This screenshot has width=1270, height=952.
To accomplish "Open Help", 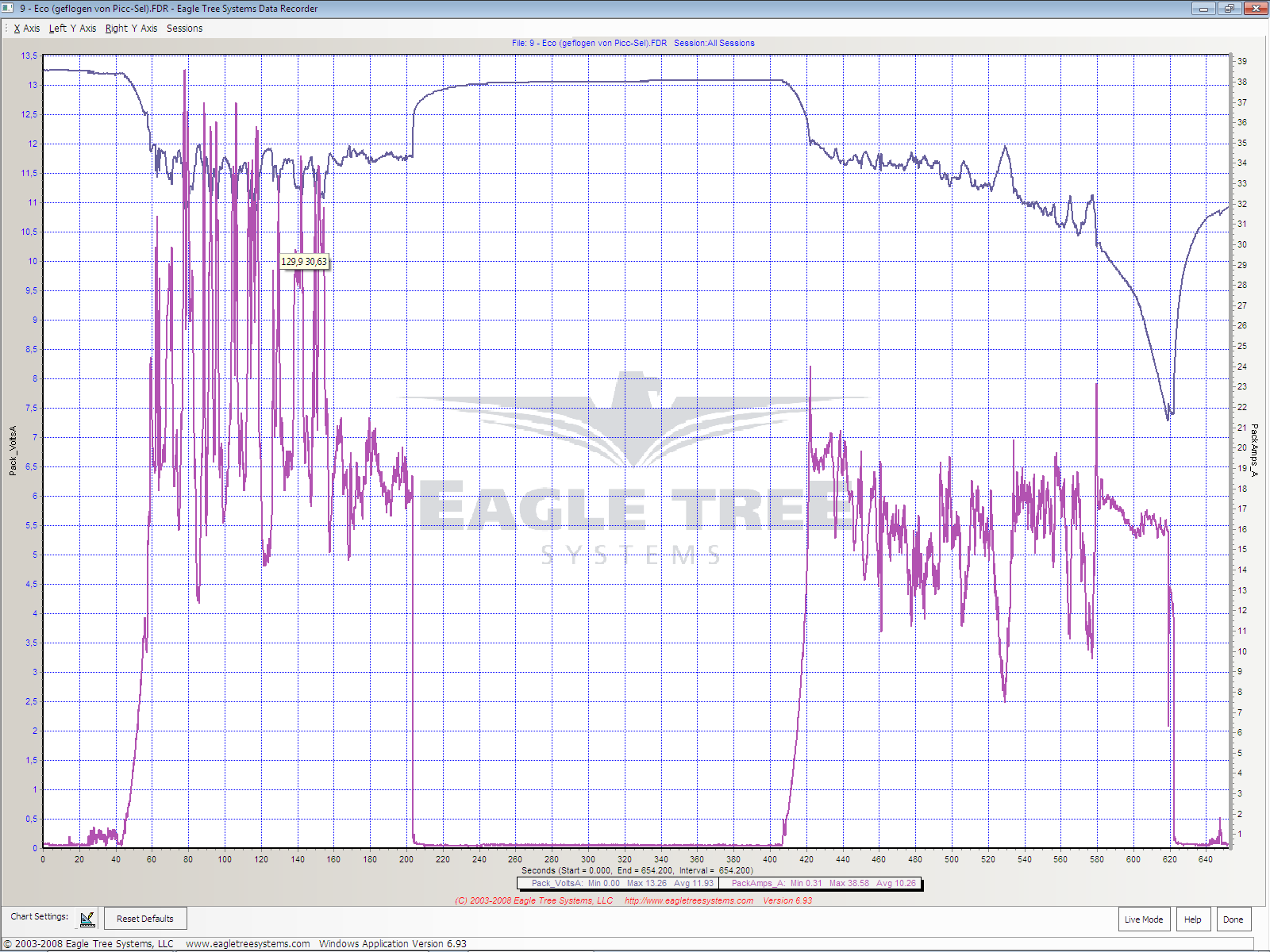I will (x=1193, y=919).
